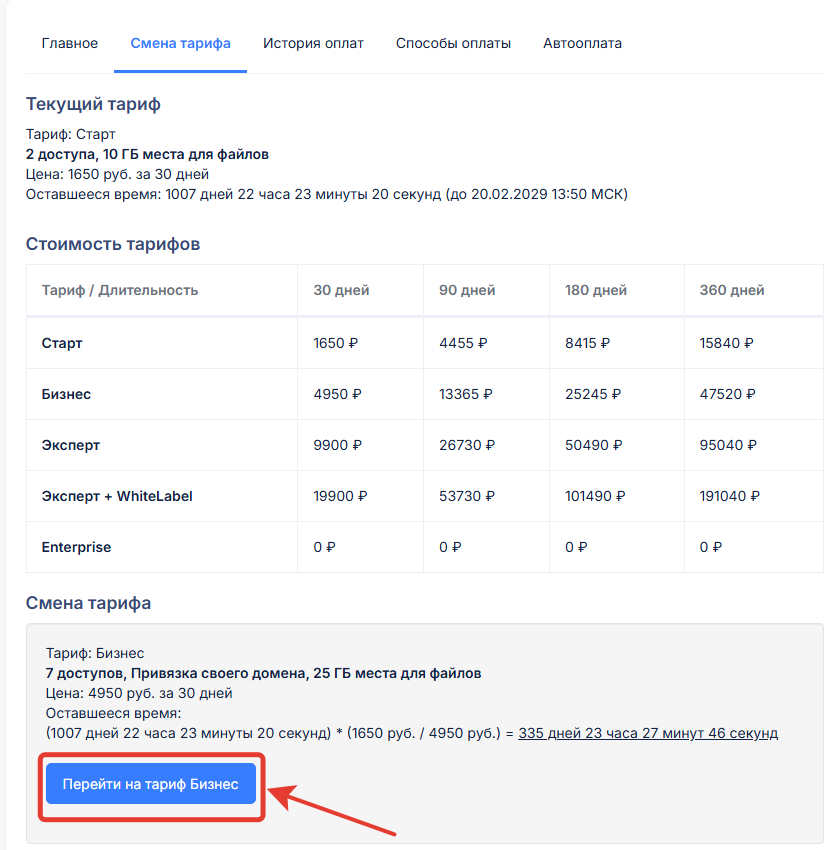Choose Старт 4455 ₽ for 90 дней
Screen dimensions: 838x850
coord(463,343)
